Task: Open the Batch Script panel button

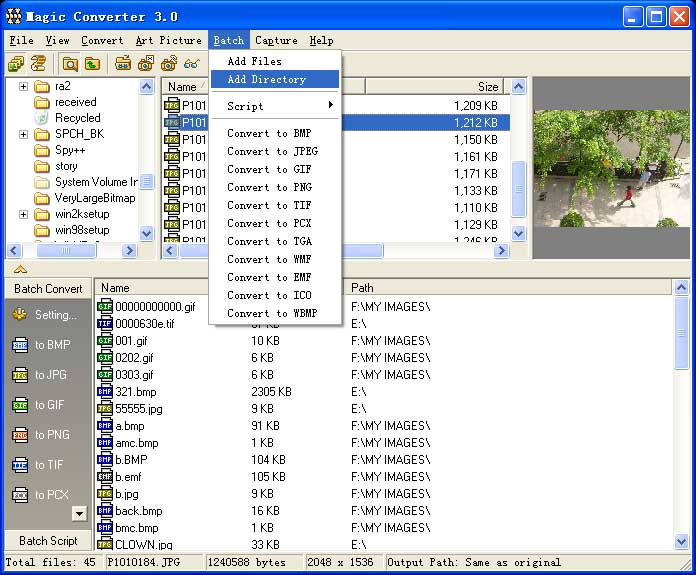Action: click(48, 541)
